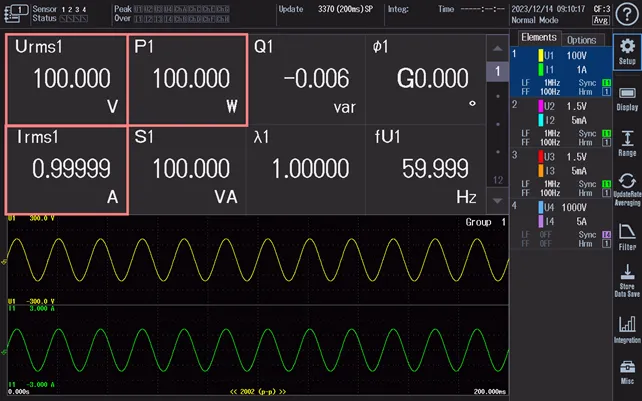The width and height of the screenshot is (642, 401).
Task: Click the green I1 color swatch
Action: [x=540, y=70]
